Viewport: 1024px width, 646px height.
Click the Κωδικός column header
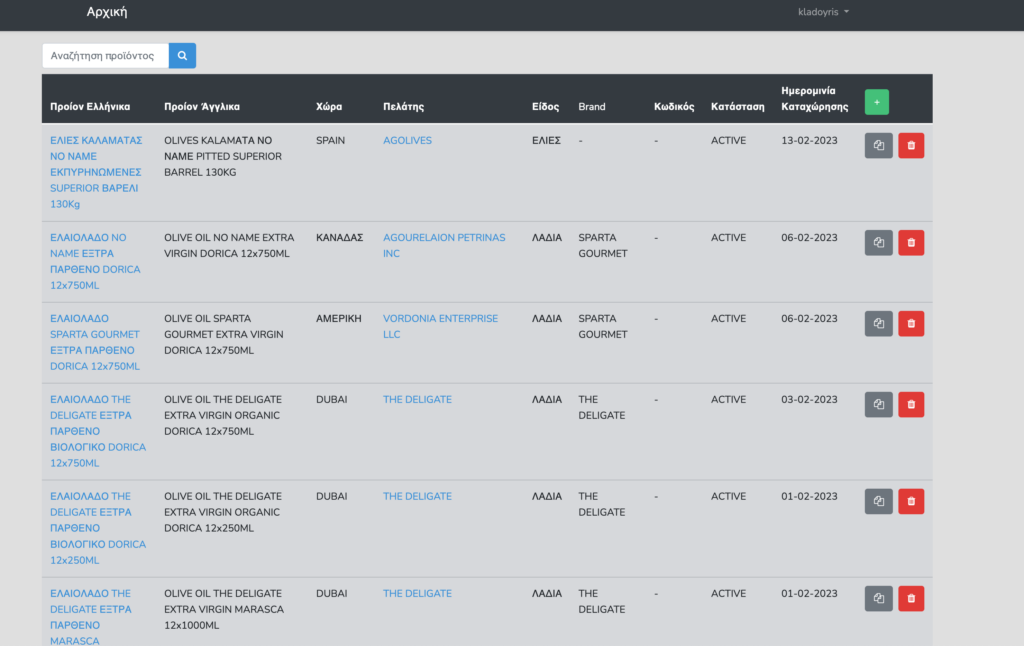pyautogui.click(x=674, y=106)
